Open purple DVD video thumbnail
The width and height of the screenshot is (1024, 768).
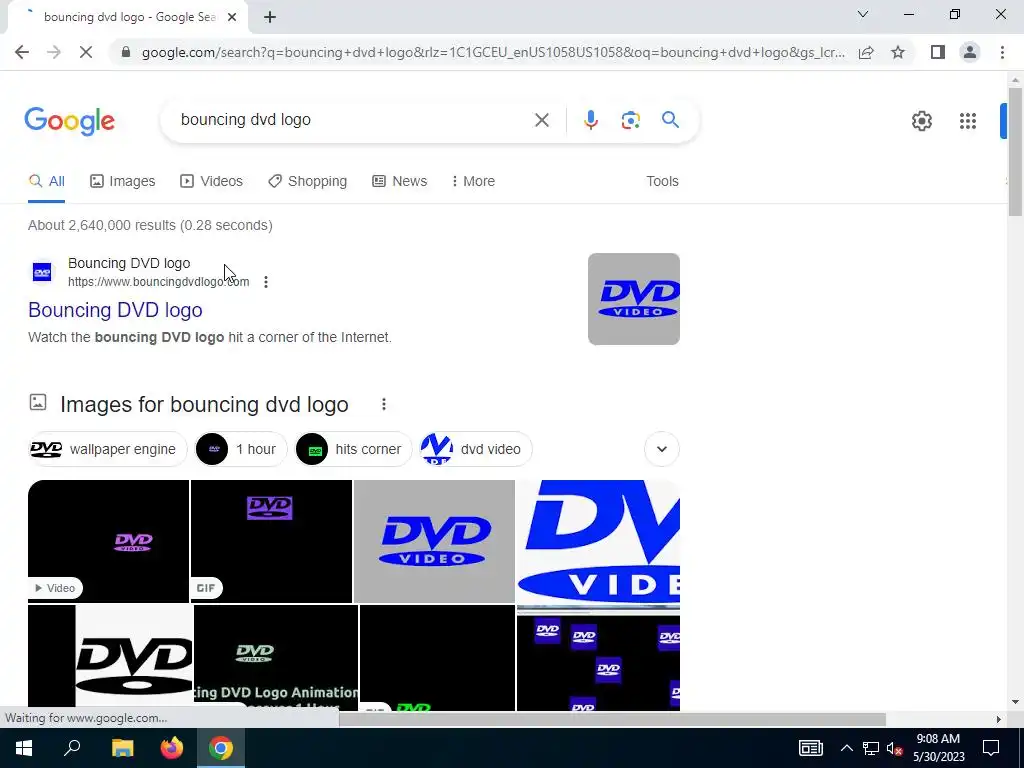tap(108, 541)
